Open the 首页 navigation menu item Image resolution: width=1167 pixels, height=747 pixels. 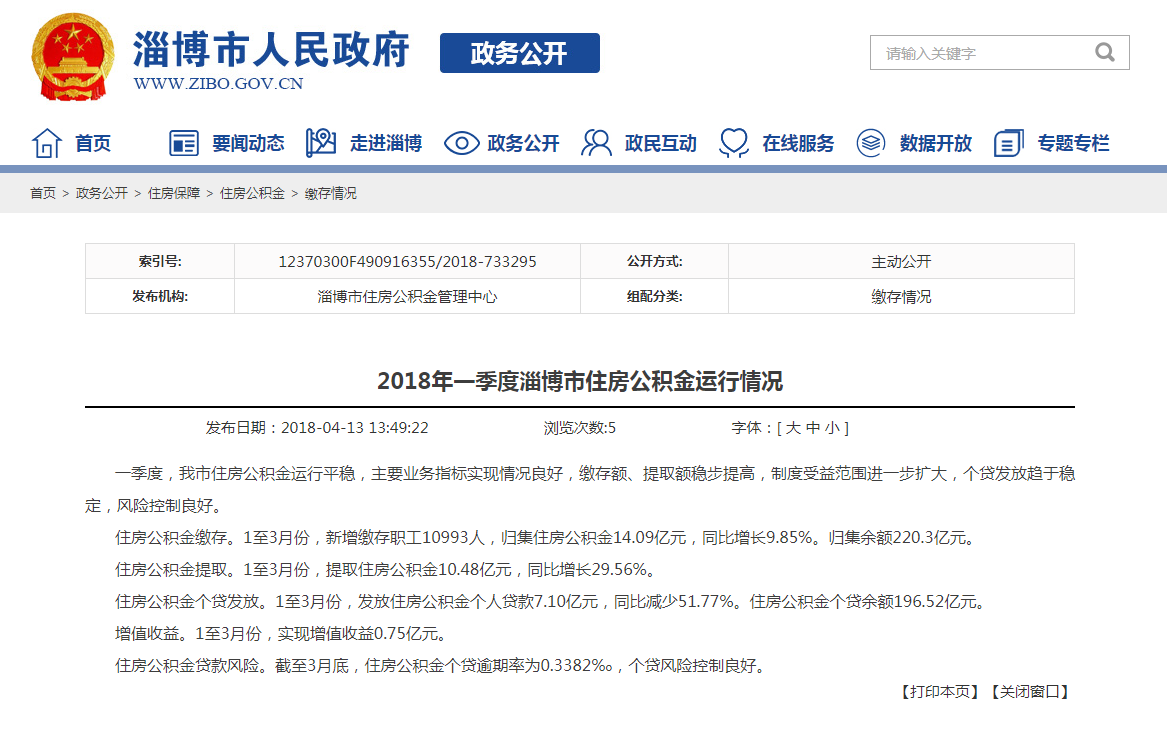[x=93, y=143]
